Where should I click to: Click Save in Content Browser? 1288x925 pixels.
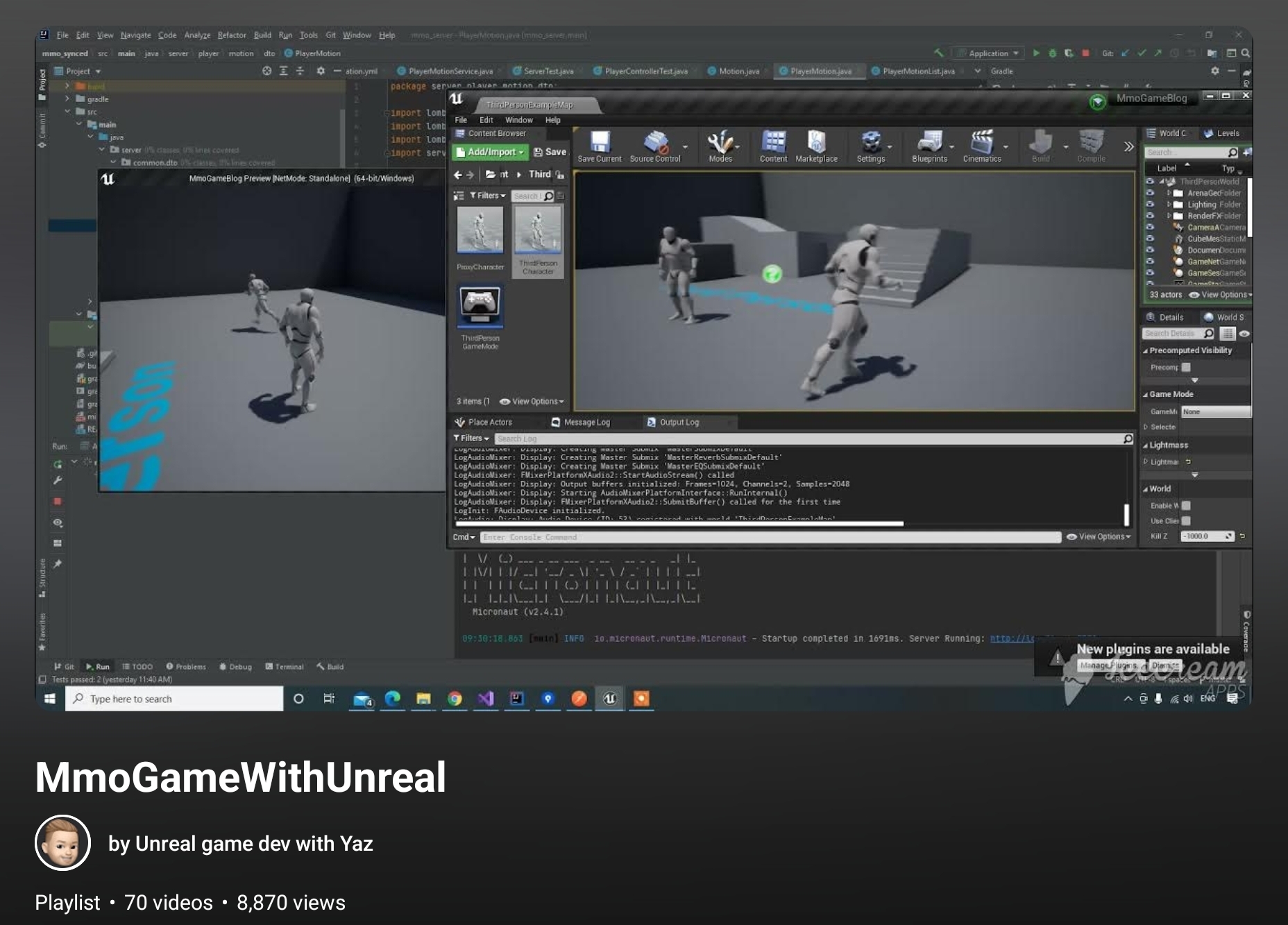(550, 152)
